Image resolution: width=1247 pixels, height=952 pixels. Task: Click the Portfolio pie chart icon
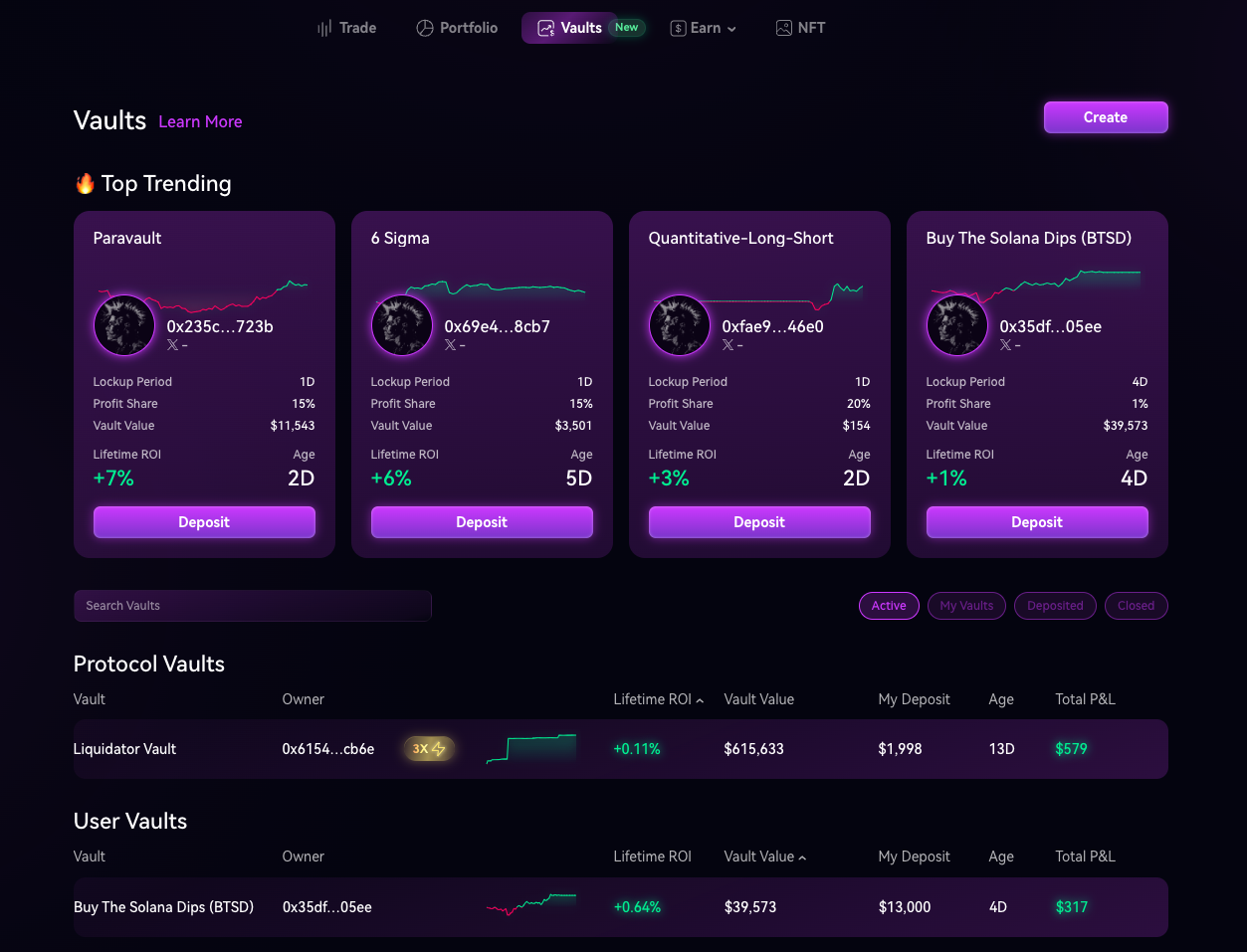coord(425,28)
